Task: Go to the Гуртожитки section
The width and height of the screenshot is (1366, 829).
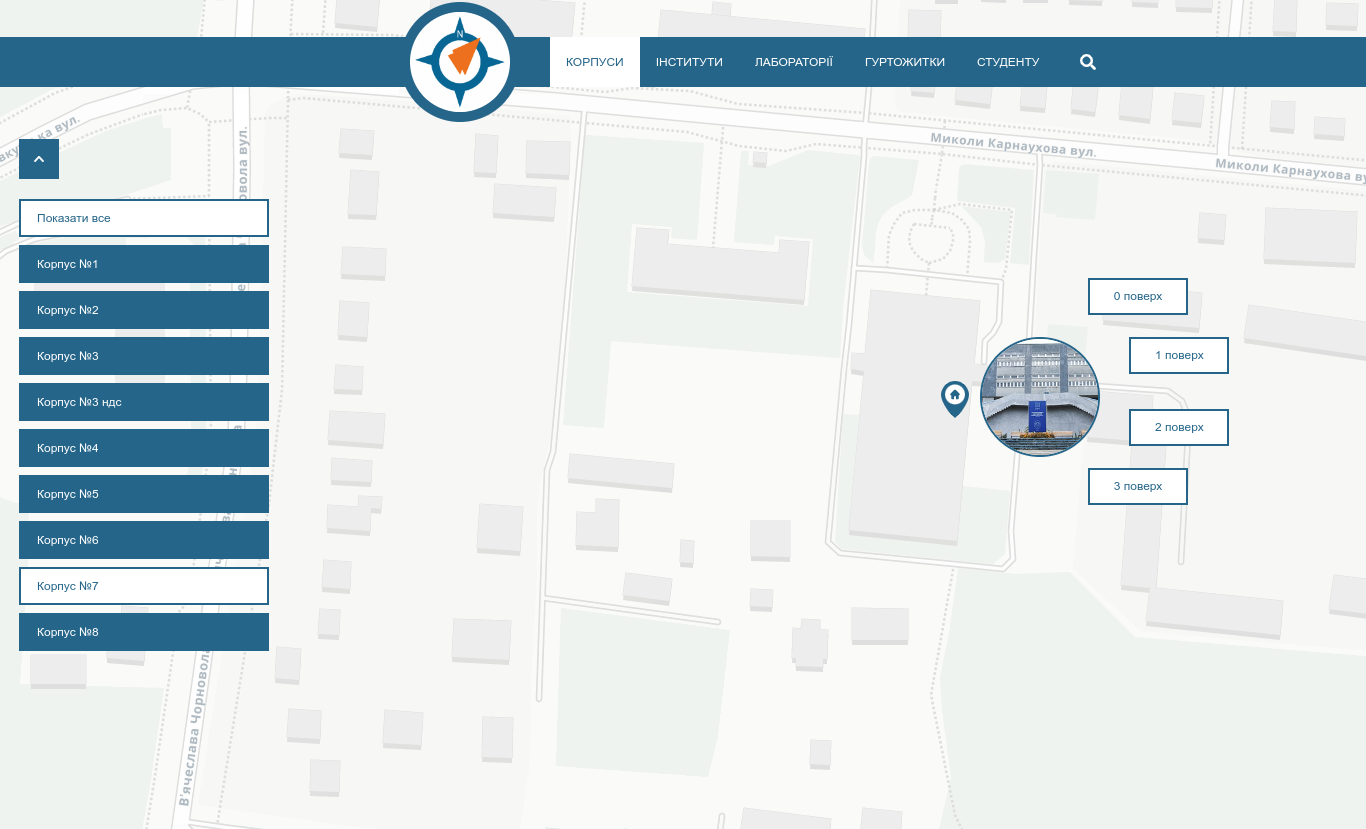Action: click(x=904, y=62)
